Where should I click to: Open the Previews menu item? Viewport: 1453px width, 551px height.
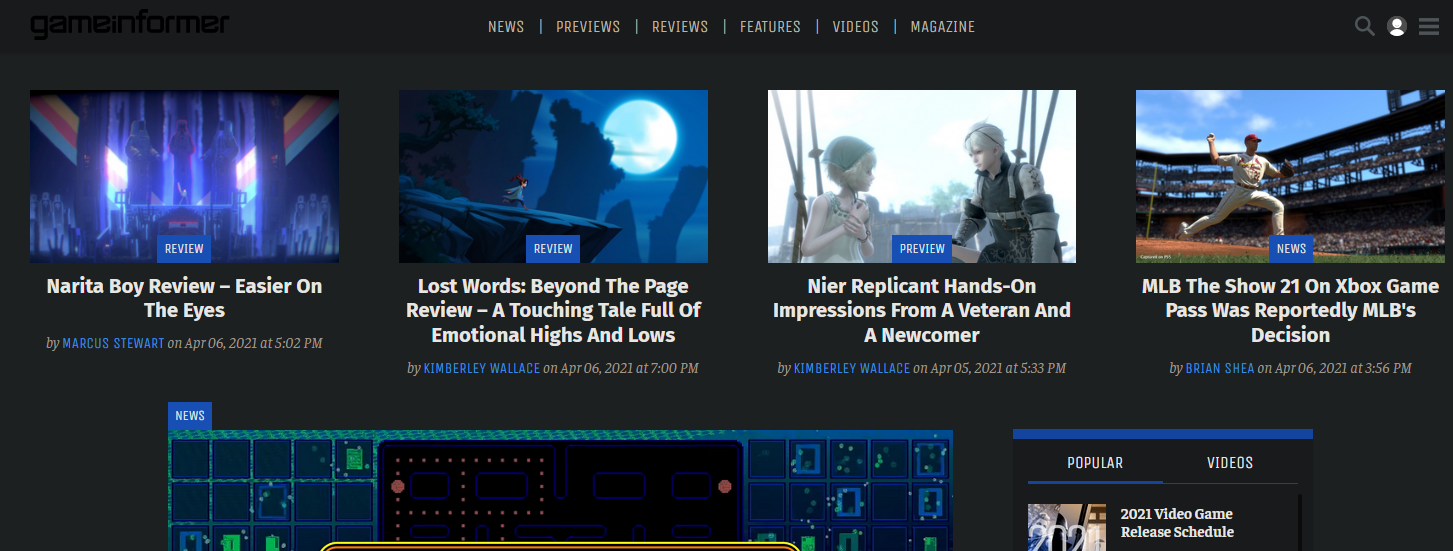click(588, 27)
